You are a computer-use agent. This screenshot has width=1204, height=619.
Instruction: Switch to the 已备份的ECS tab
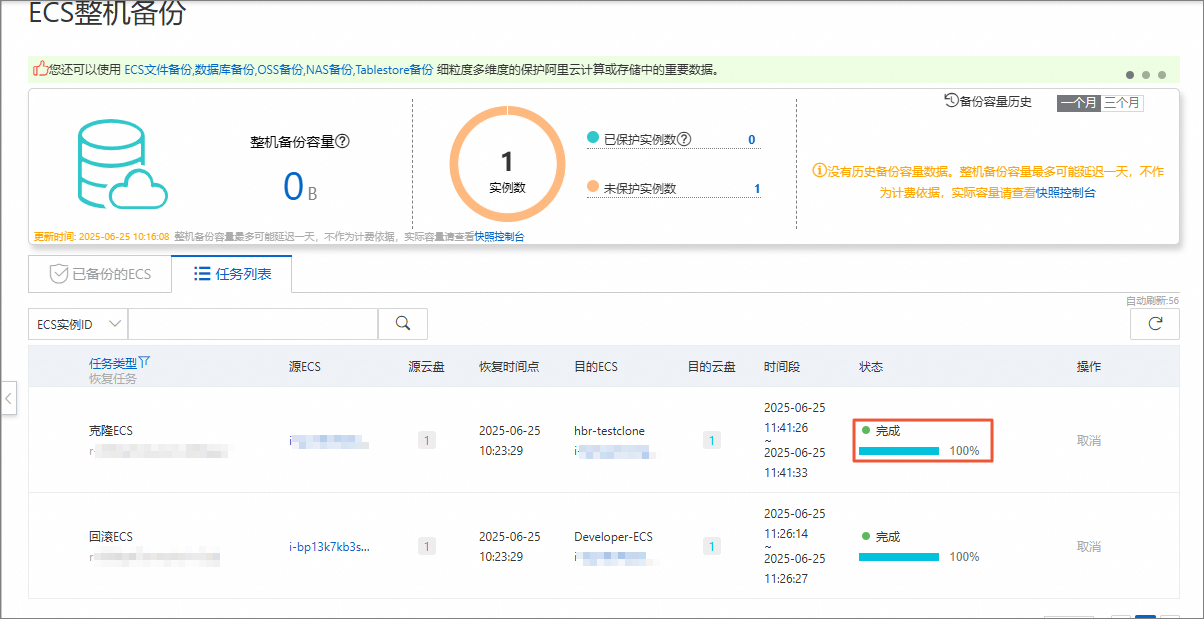pyautogui.click(x=100, y=273)
